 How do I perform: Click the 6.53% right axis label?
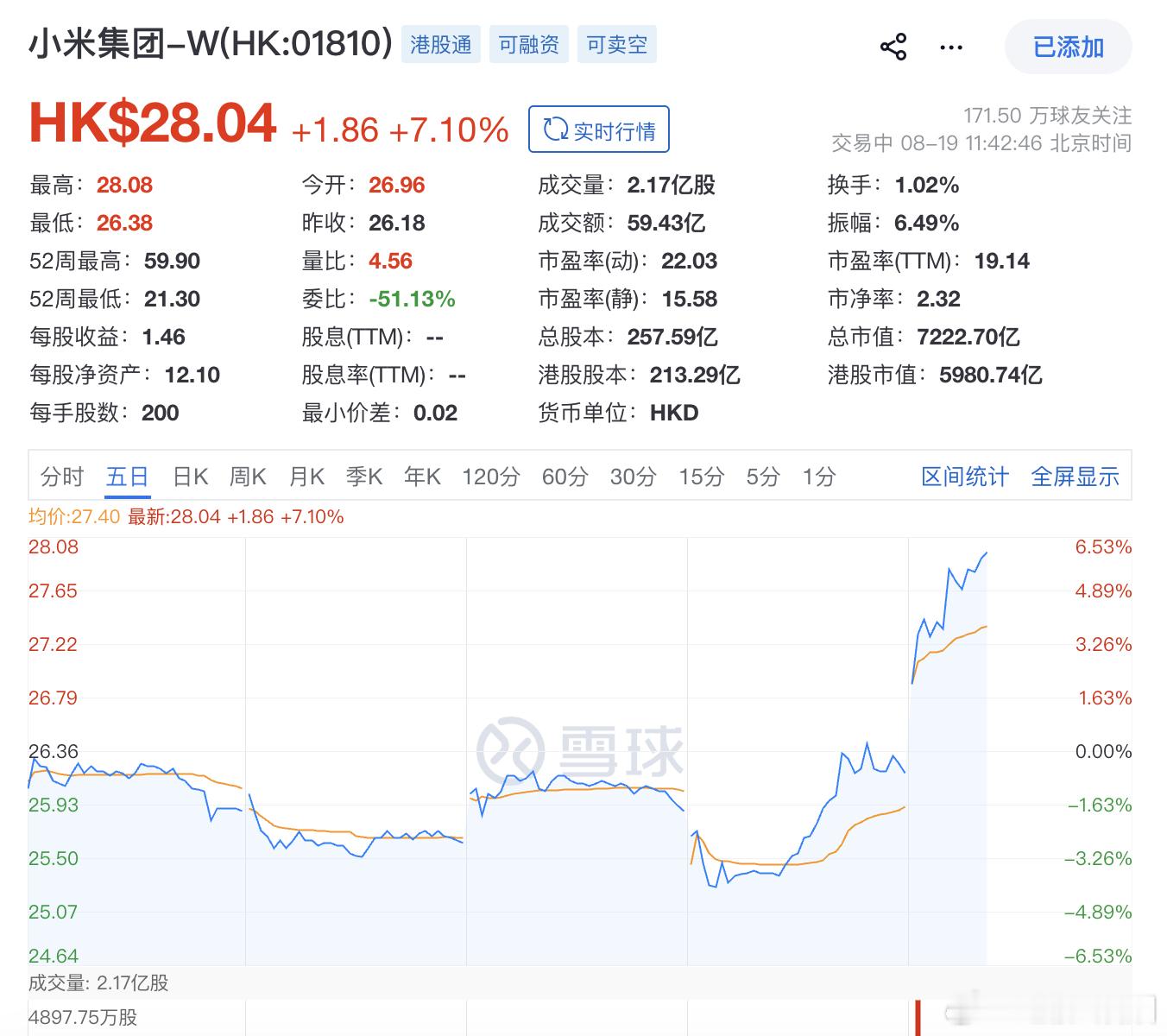click(1103, 546)
